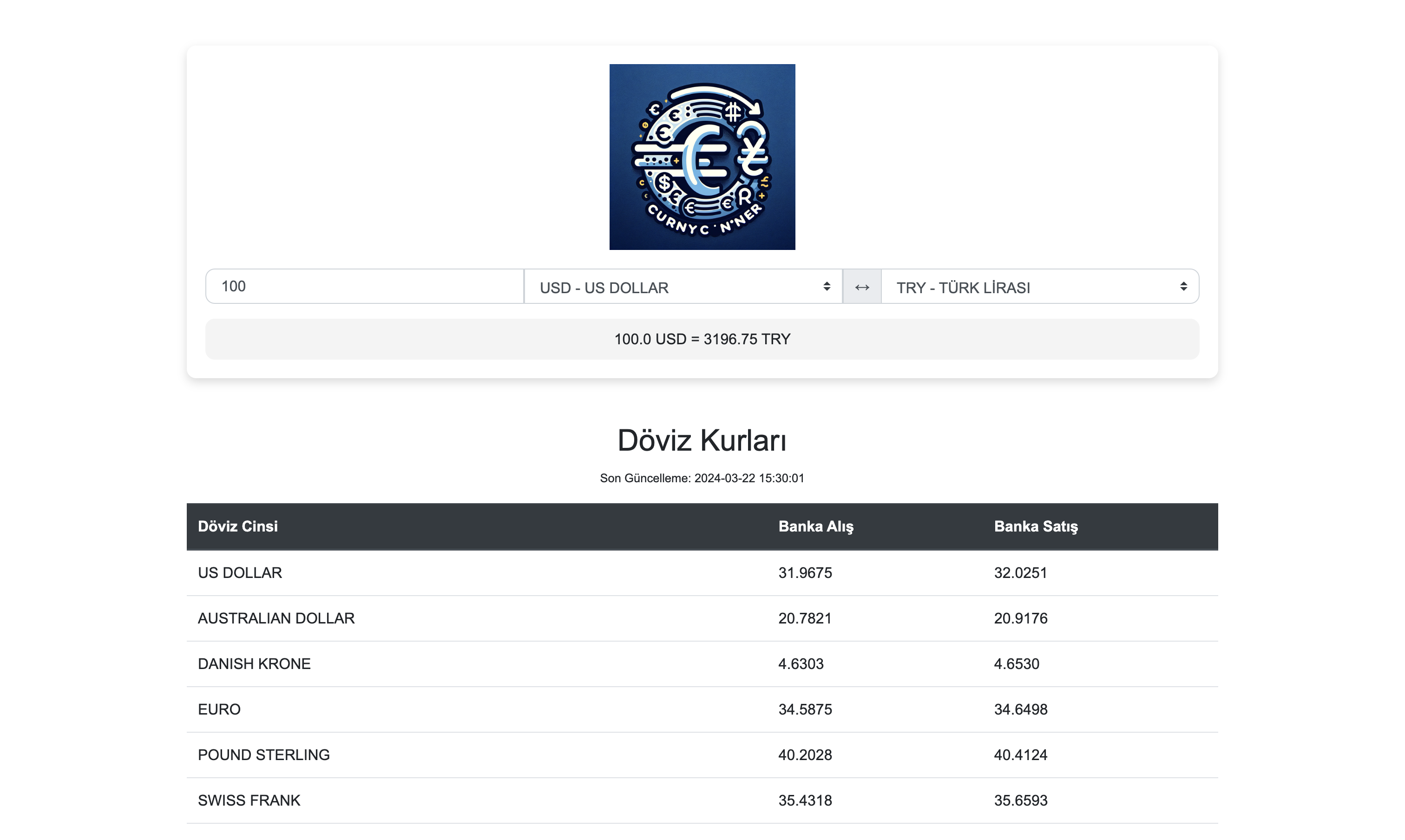Click the amount input field showing 100
Screen dimensions: 1405x840
(365, 286)
